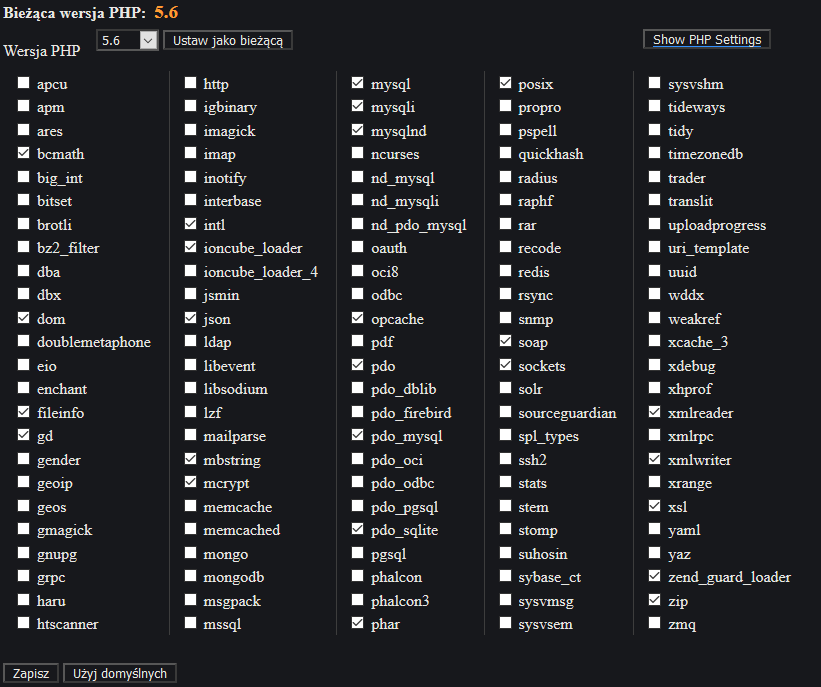Click the 'Ustaw jako bieżącą' button
The image size is (821, 687).
(x=228, y=40)
